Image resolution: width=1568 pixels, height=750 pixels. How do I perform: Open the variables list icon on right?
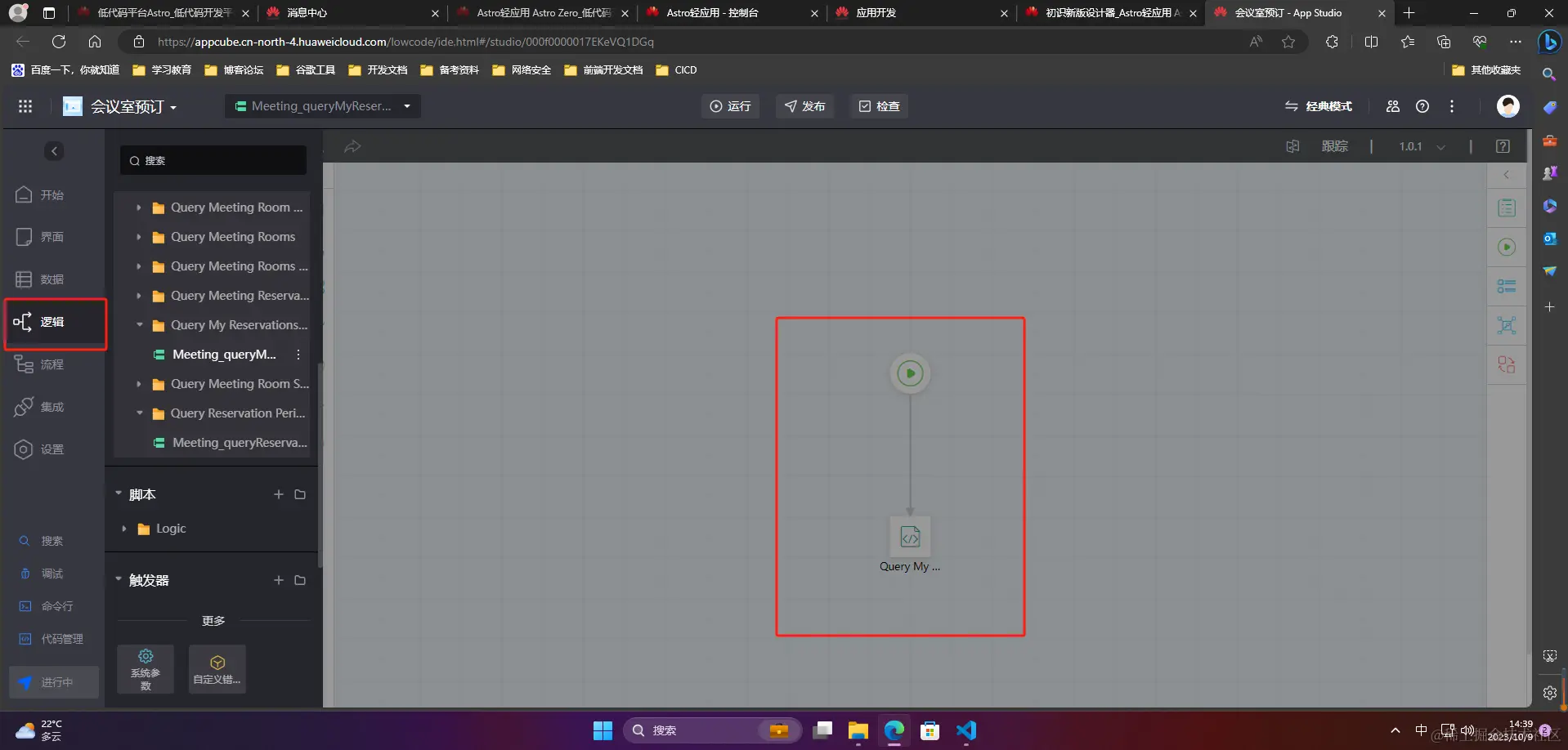pos(1507,286)
